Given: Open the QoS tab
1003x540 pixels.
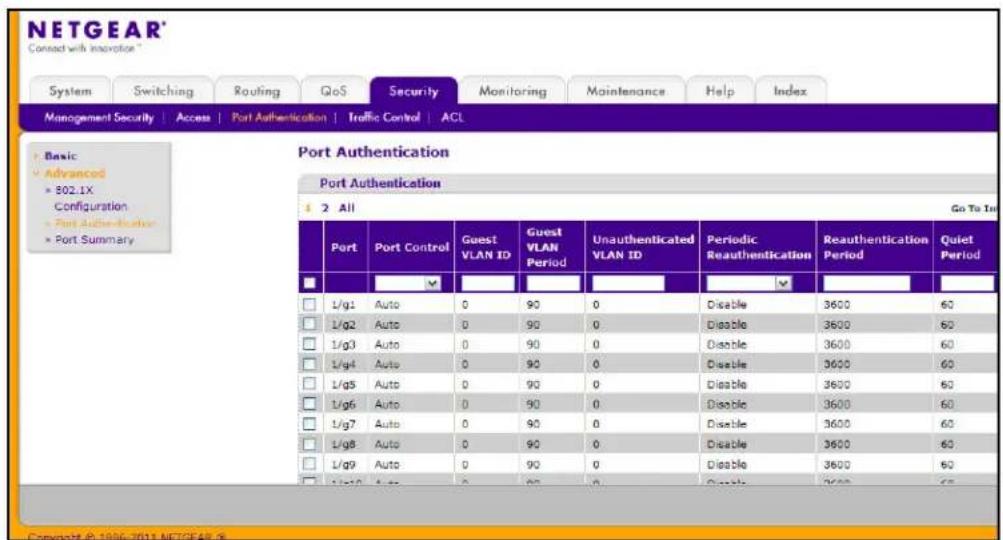Looking at the screenshot, I should point(333,91).
